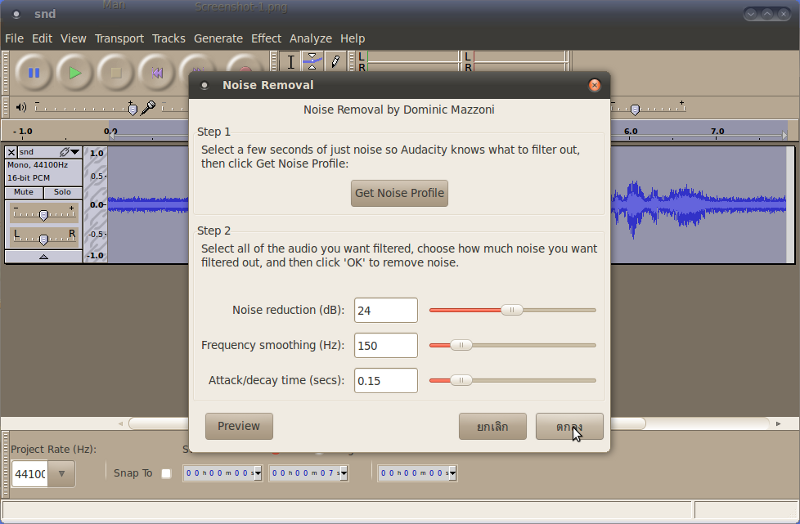The image size is (800, 524).
Task: Click the 6.0 mark on the timeline ruler
Action: point(631,131)
